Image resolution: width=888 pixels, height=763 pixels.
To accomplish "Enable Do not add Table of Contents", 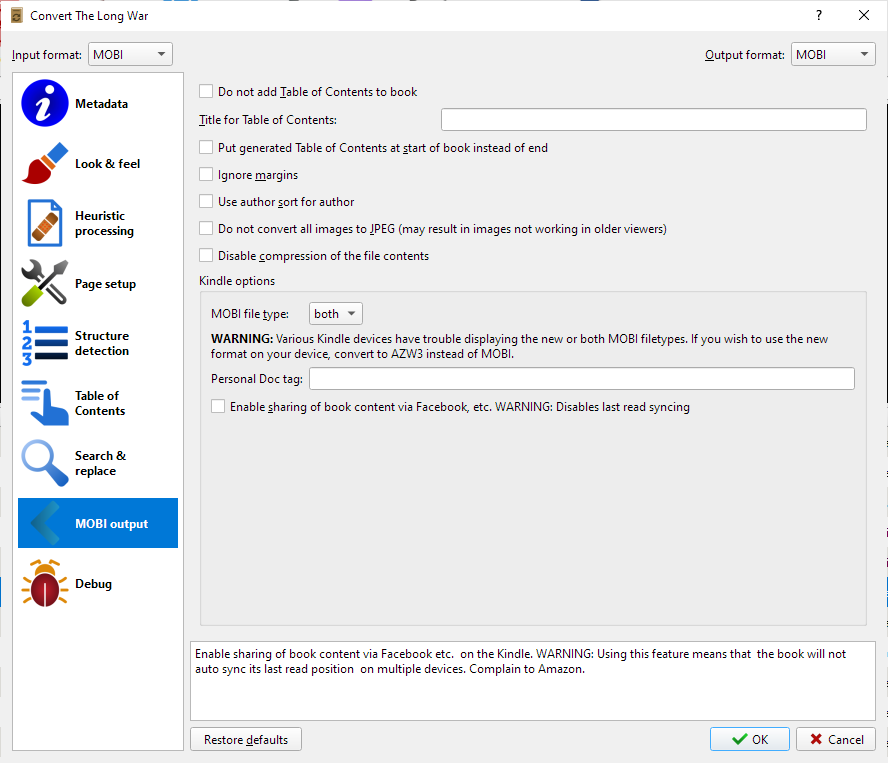I will (206, 91).
